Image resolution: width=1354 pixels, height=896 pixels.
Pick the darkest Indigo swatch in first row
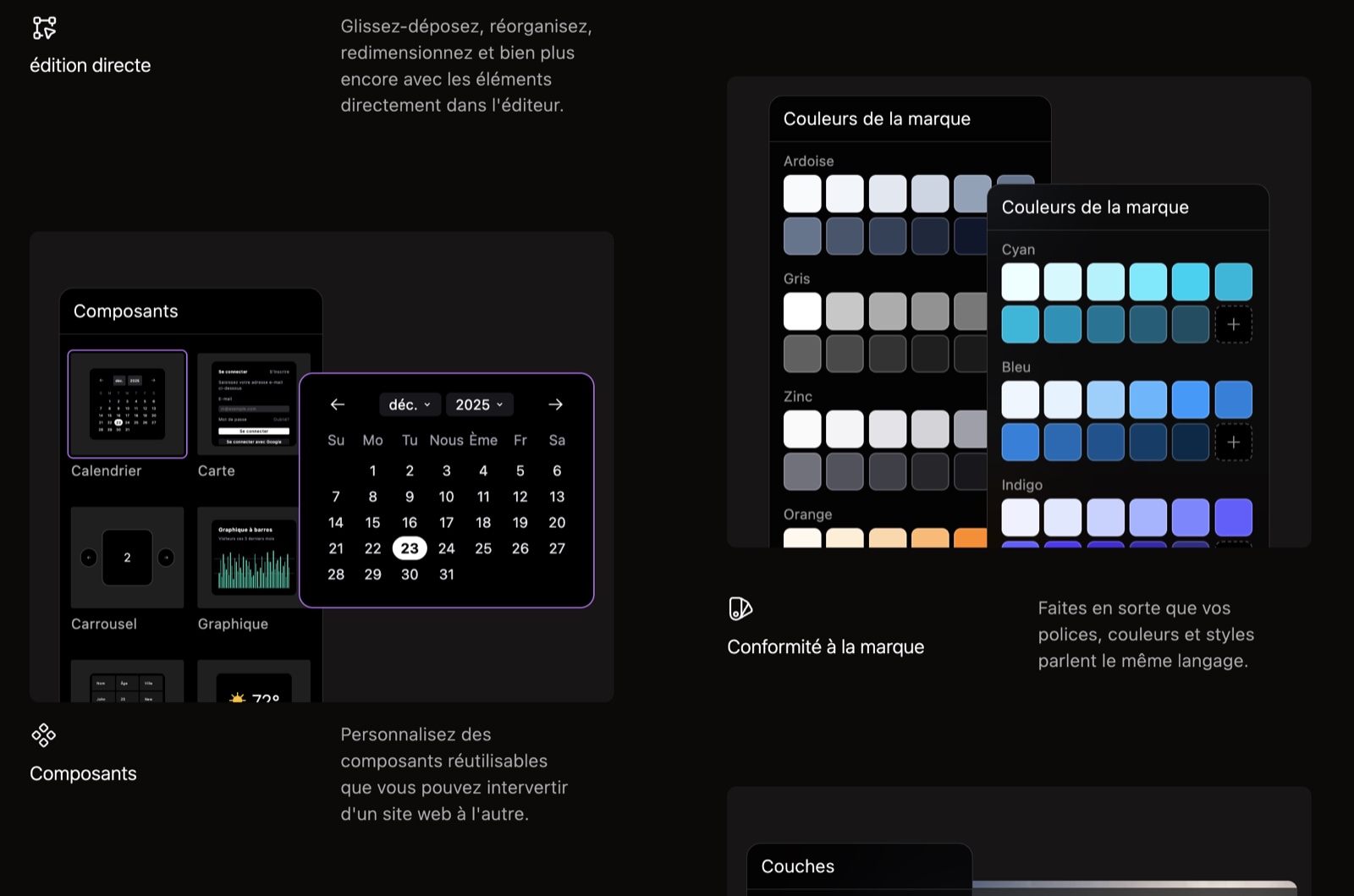(1234, 517)
